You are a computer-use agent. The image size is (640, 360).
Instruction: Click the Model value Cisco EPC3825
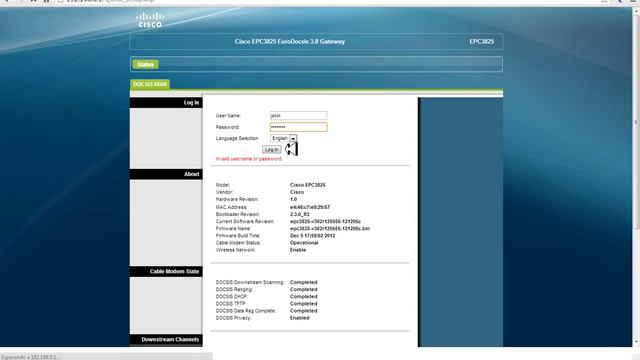[308, 185]
